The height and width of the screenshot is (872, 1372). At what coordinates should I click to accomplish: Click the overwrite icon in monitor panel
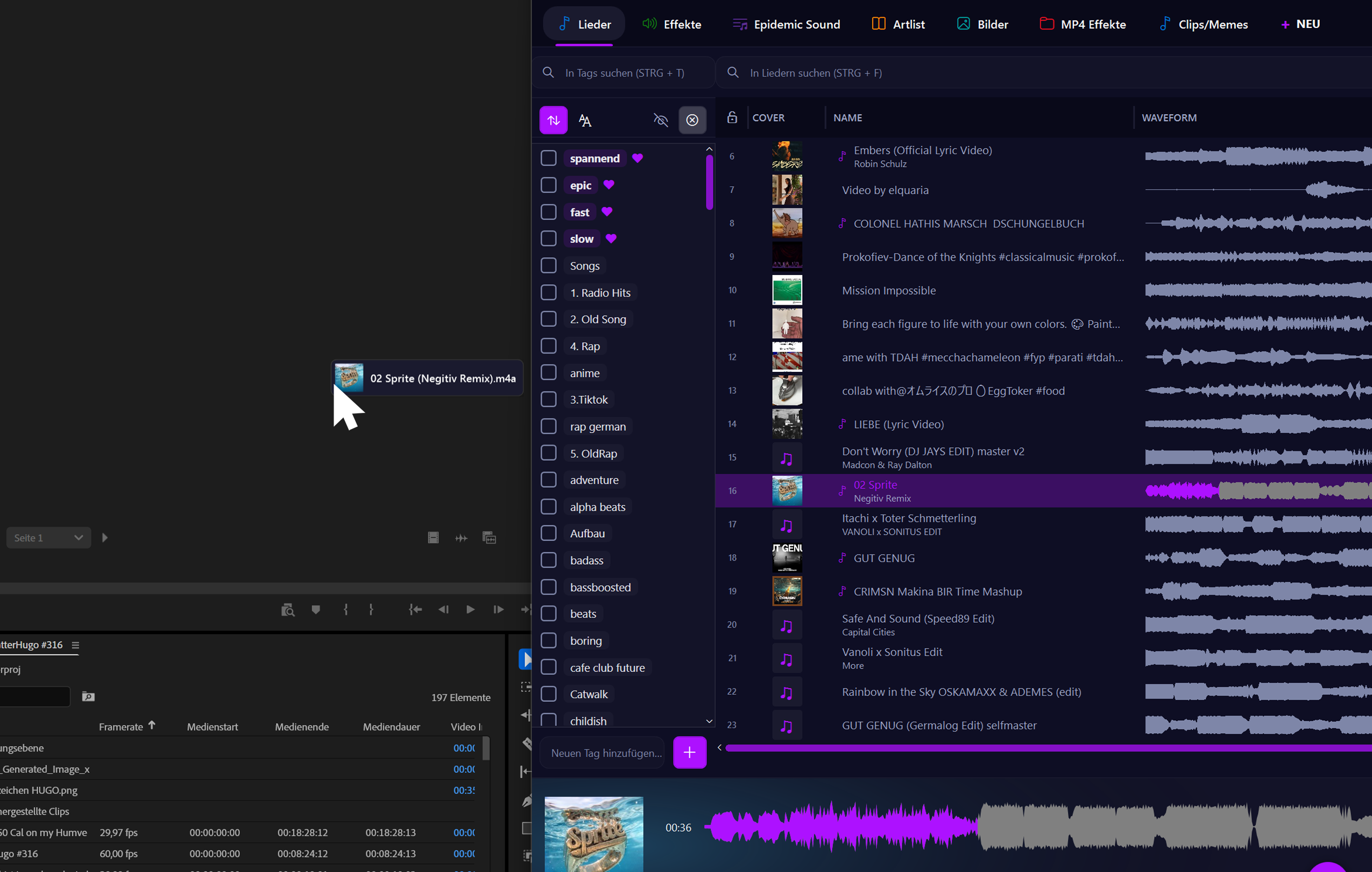point(489,537)
